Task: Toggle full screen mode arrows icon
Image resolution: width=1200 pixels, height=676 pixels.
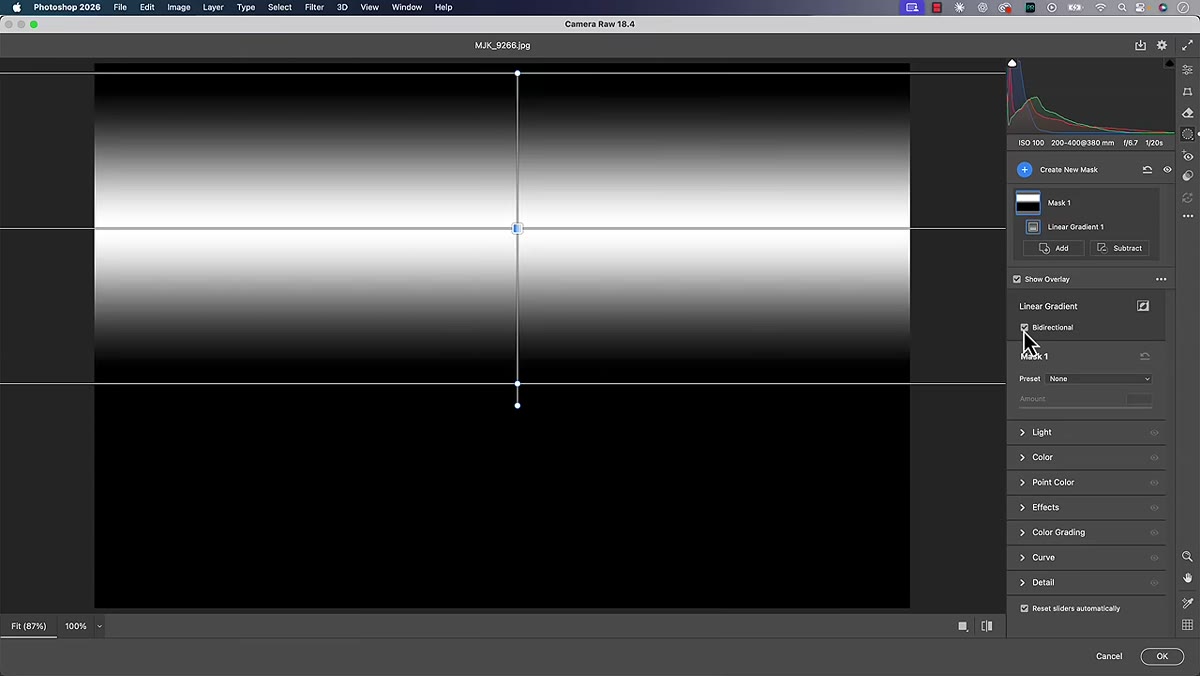Action: [x=1187, y=45]
